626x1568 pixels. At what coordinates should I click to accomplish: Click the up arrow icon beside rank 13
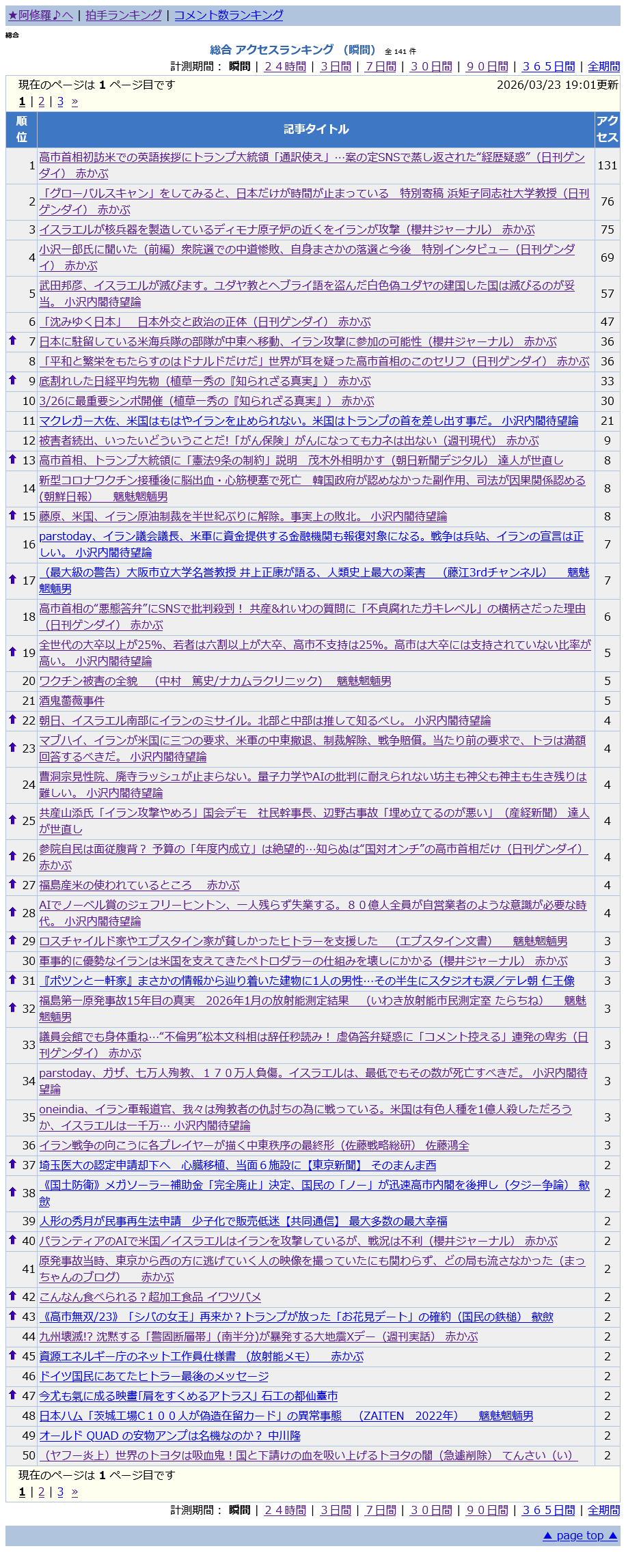pos(12,459)
